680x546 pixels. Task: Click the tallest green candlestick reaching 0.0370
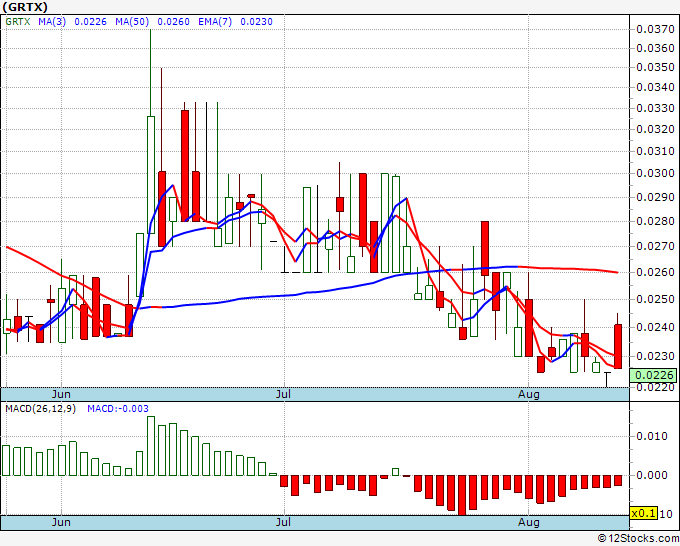(x=150, y=174)
